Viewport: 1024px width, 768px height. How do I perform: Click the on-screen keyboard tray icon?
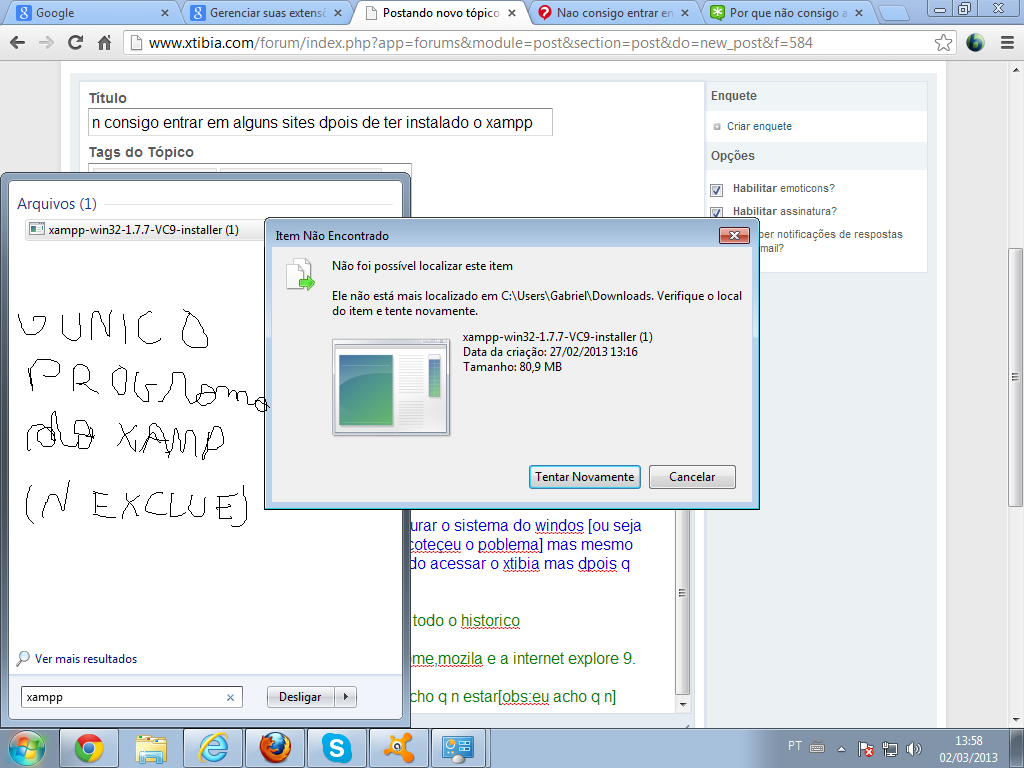tap(817, 748)
